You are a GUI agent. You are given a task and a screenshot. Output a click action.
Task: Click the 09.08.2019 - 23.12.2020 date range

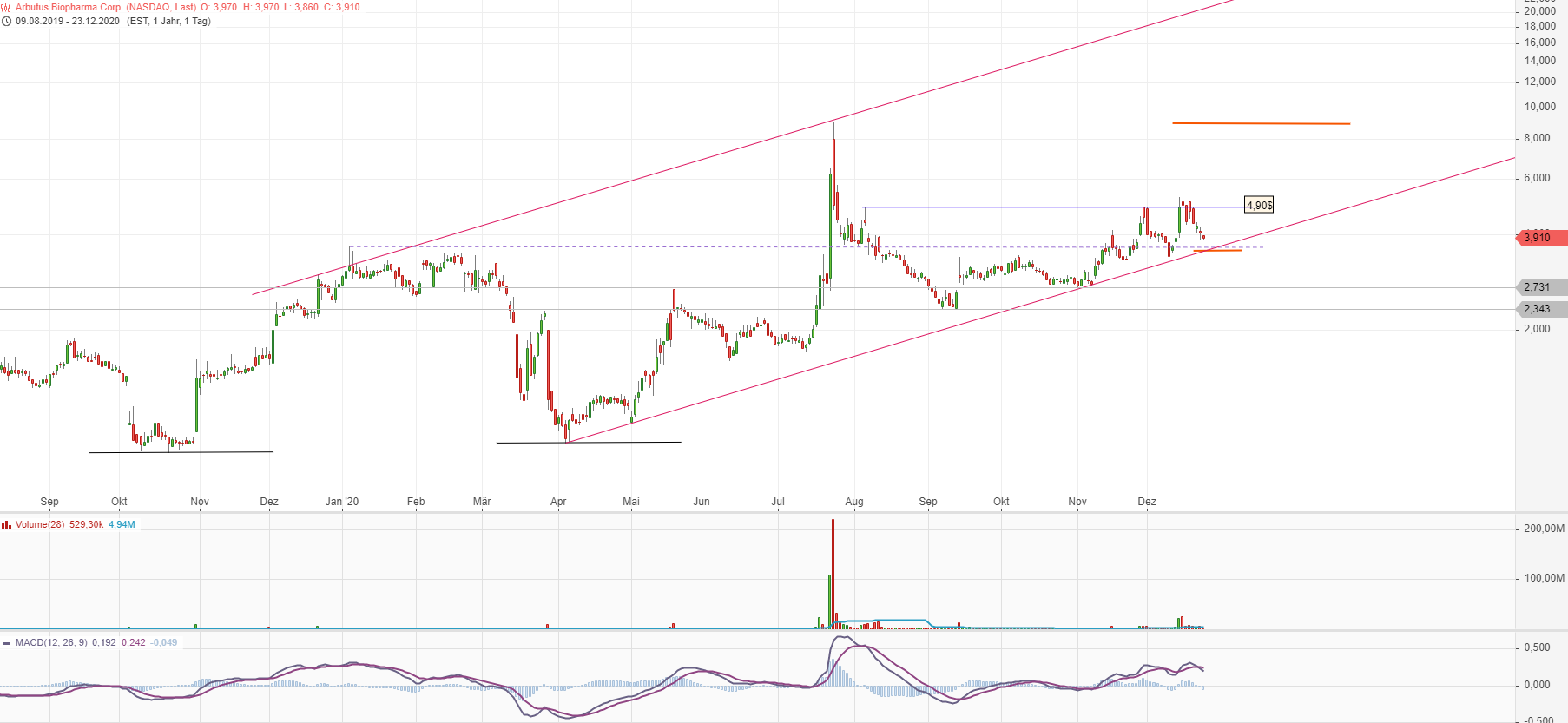[x=68, y=21]
